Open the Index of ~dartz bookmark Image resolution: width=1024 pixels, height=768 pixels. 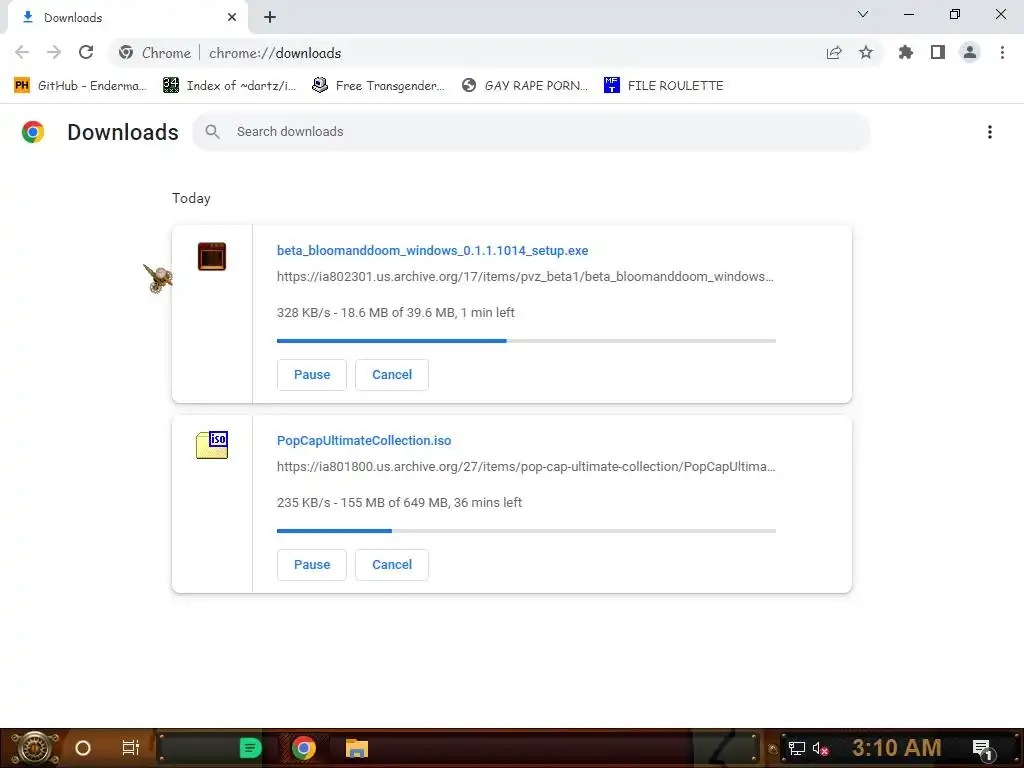pyautogui.click(x=229, y=86)
